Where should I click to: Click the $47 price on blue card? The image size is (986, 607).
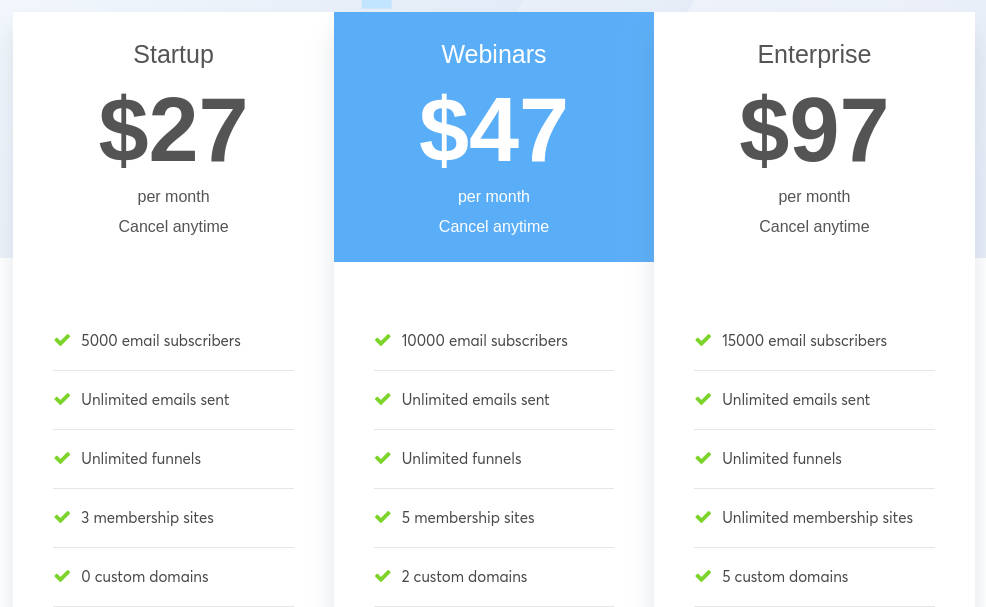pyautogui.click(x=494, y=130)
